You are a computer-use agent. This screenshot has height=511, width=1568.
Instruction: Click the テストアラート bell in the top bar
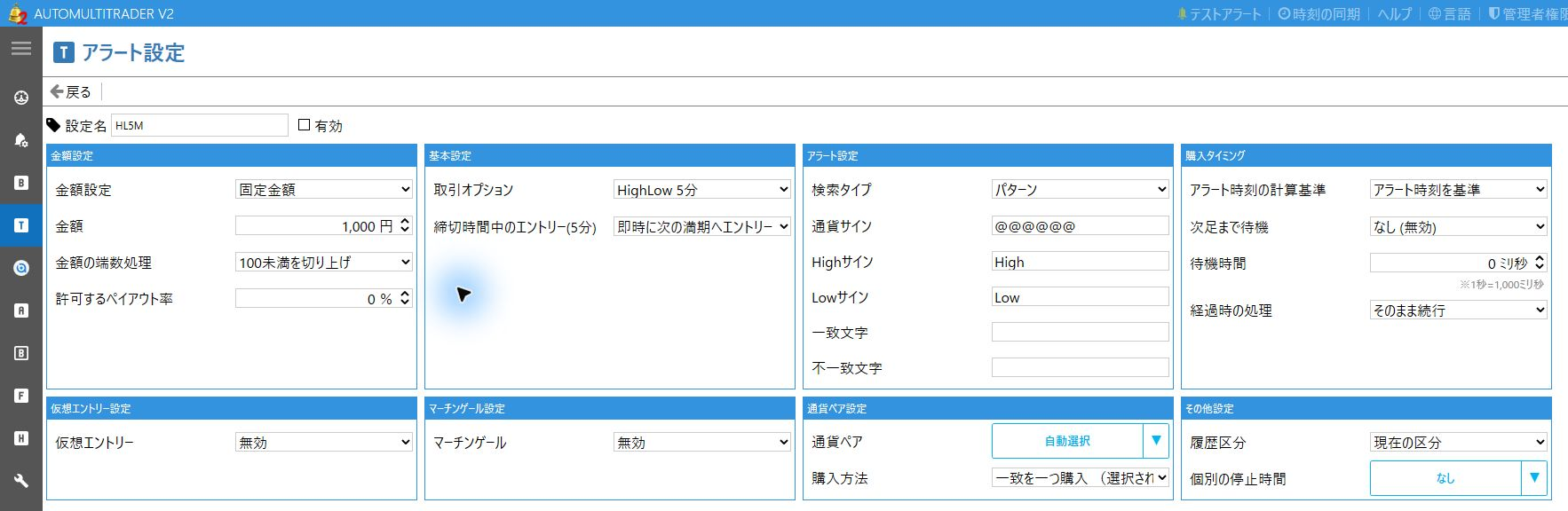1219,14
